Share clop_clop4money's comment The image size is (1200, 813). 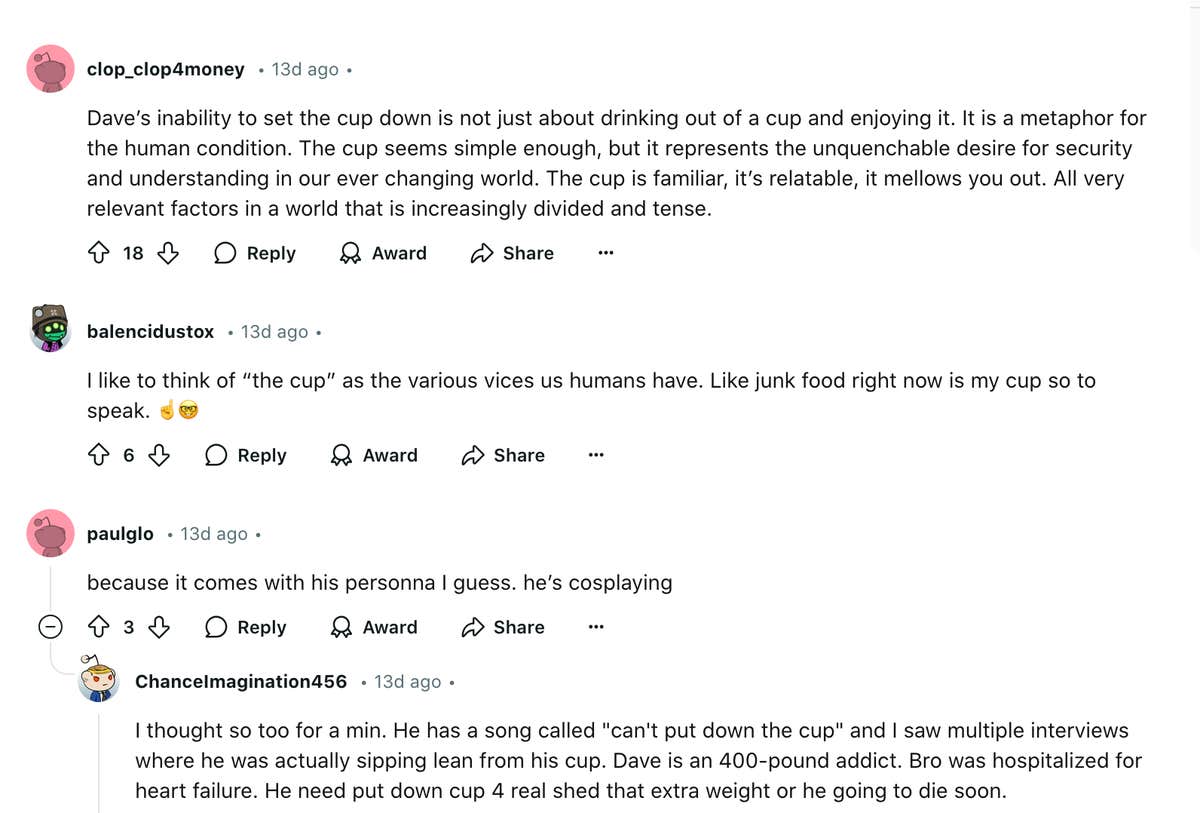(x=512, y=253)
